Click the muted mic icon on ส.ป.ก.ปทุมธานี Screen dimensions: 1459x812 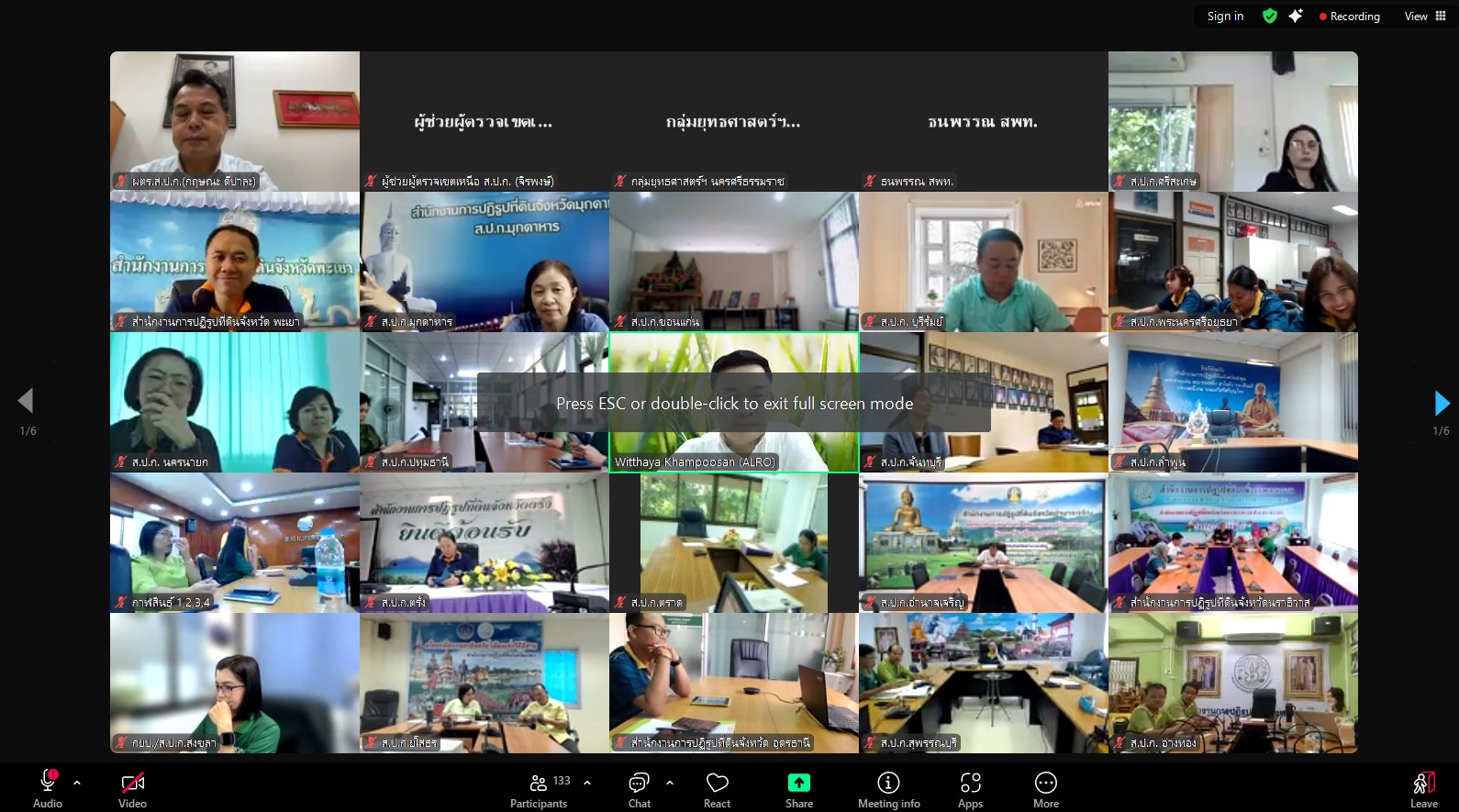pos(371,462)
